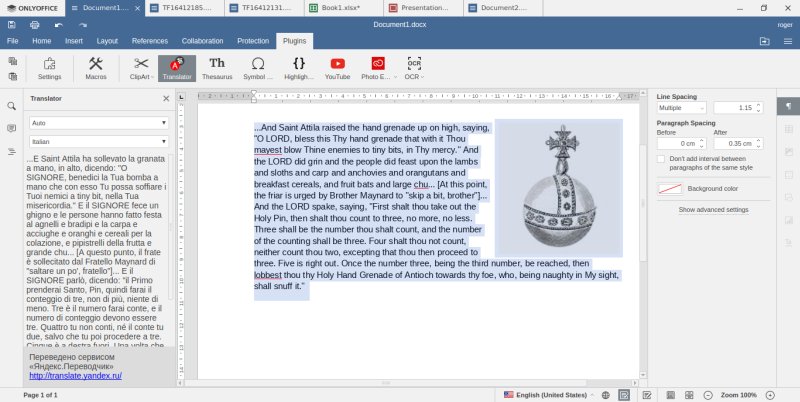Toggle Don't add interval between paragraphs checkbox
Image resolution: width=800 pixels, height=402 pixels.
(661, 159)
